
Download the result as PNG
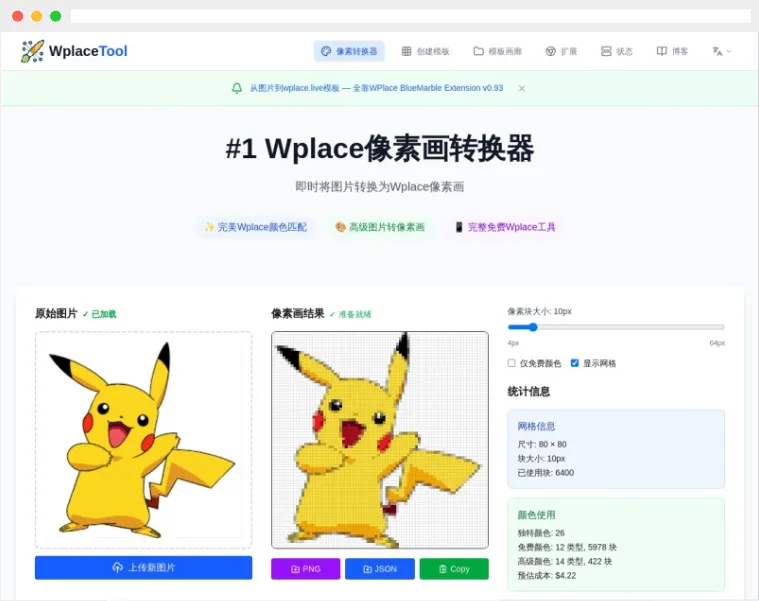coord(305,569)
